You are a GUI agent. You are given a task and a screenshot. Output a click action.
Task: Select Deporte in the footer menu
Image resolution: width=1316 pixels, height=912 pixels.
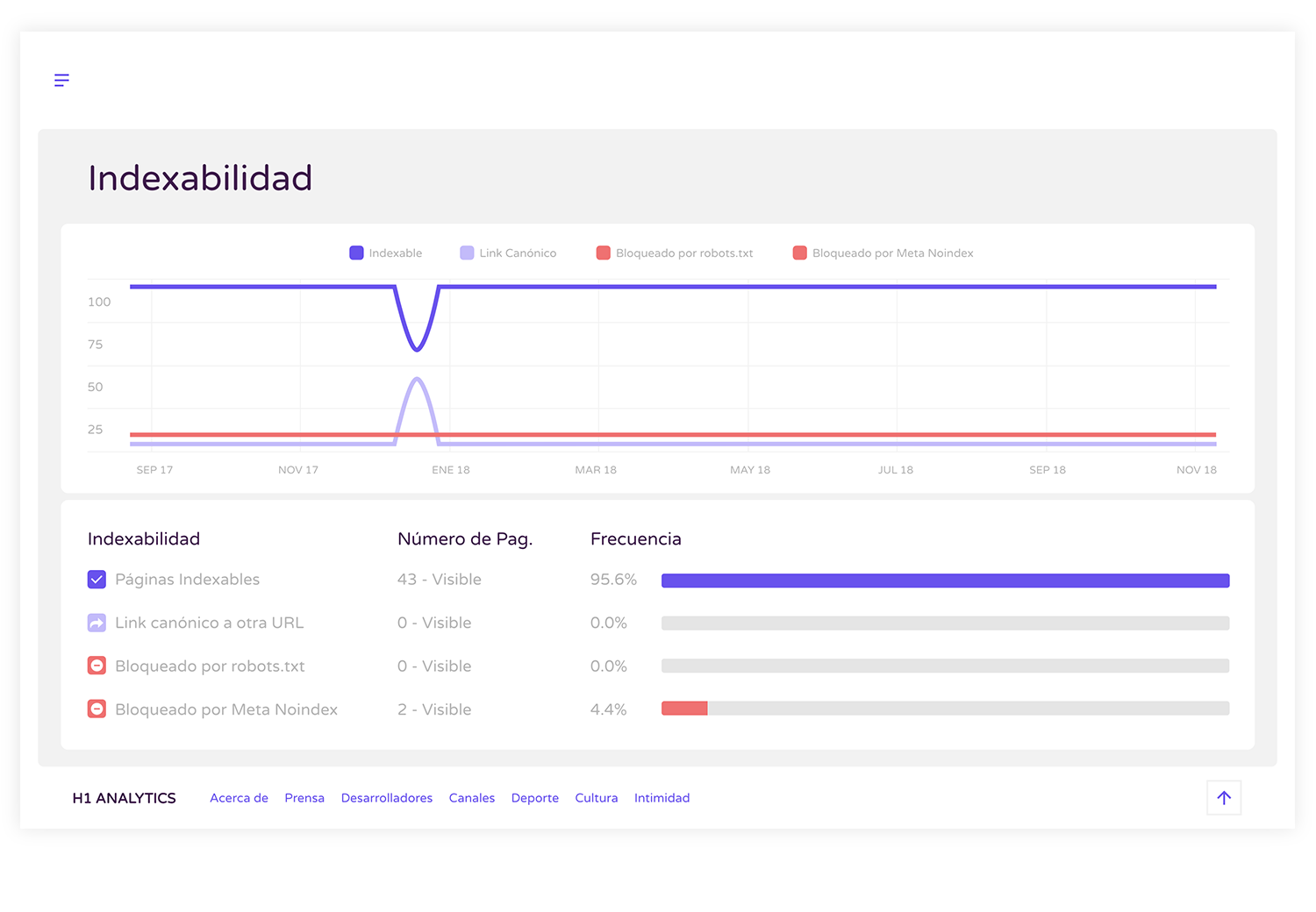point(535,798)
